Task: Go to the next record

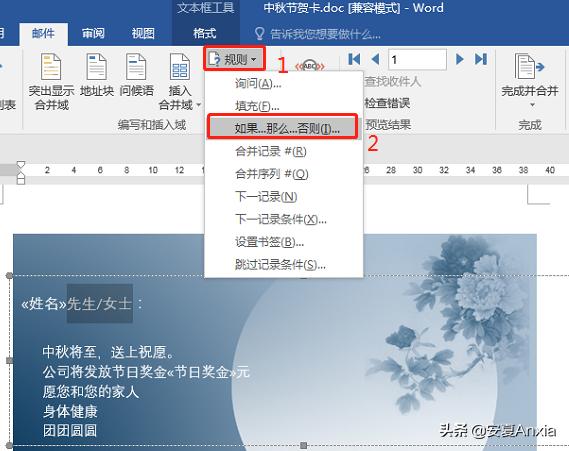Action: pyautogui.click(x=459, y=59)
